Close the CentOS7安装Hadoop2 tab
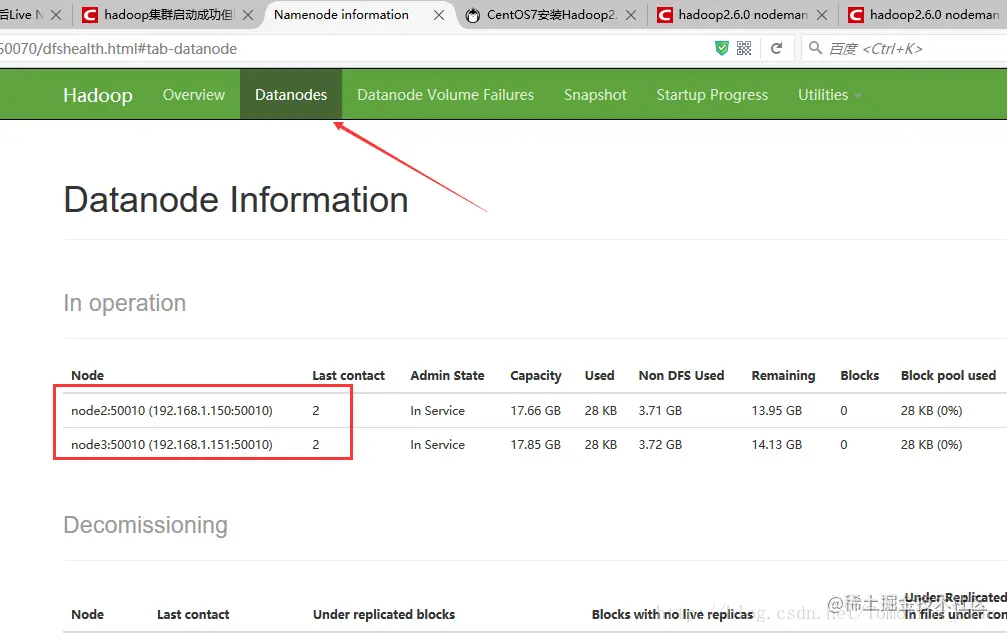The height and width of the screenshot is (633, 1007). pos(631,15)
